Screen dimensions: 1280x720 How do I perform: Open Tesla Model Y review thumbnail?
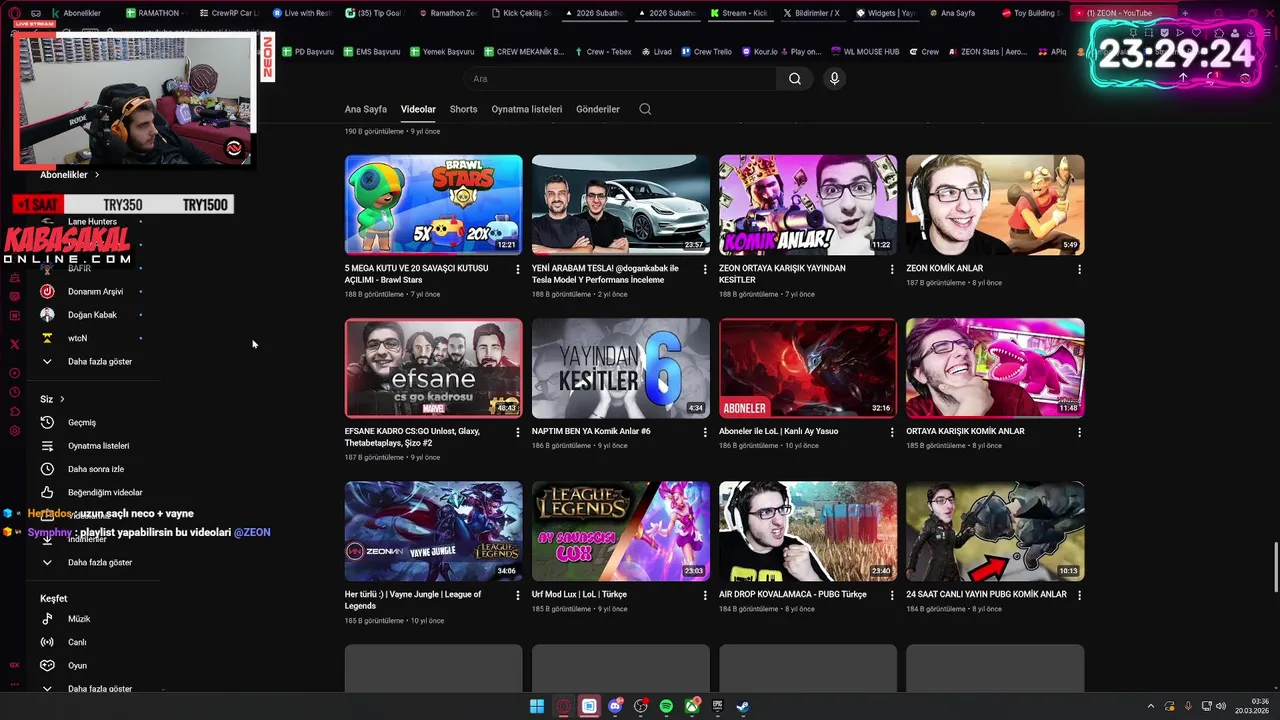[621, 204]
